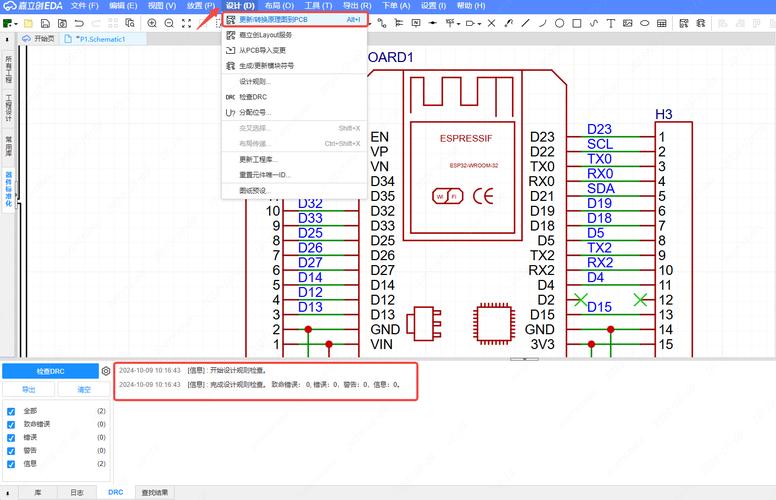Open the 下单 (A) menu

tap(396, 6)
